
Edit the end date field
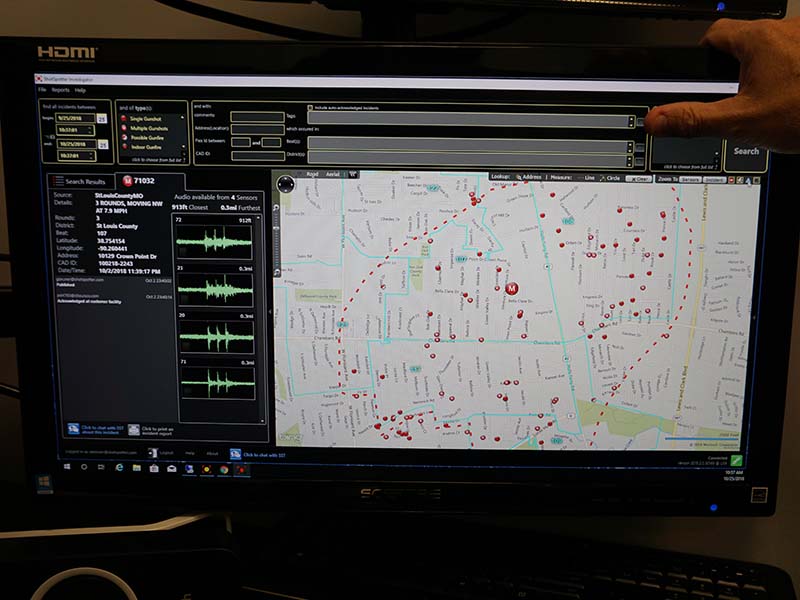tap(77, 144)
